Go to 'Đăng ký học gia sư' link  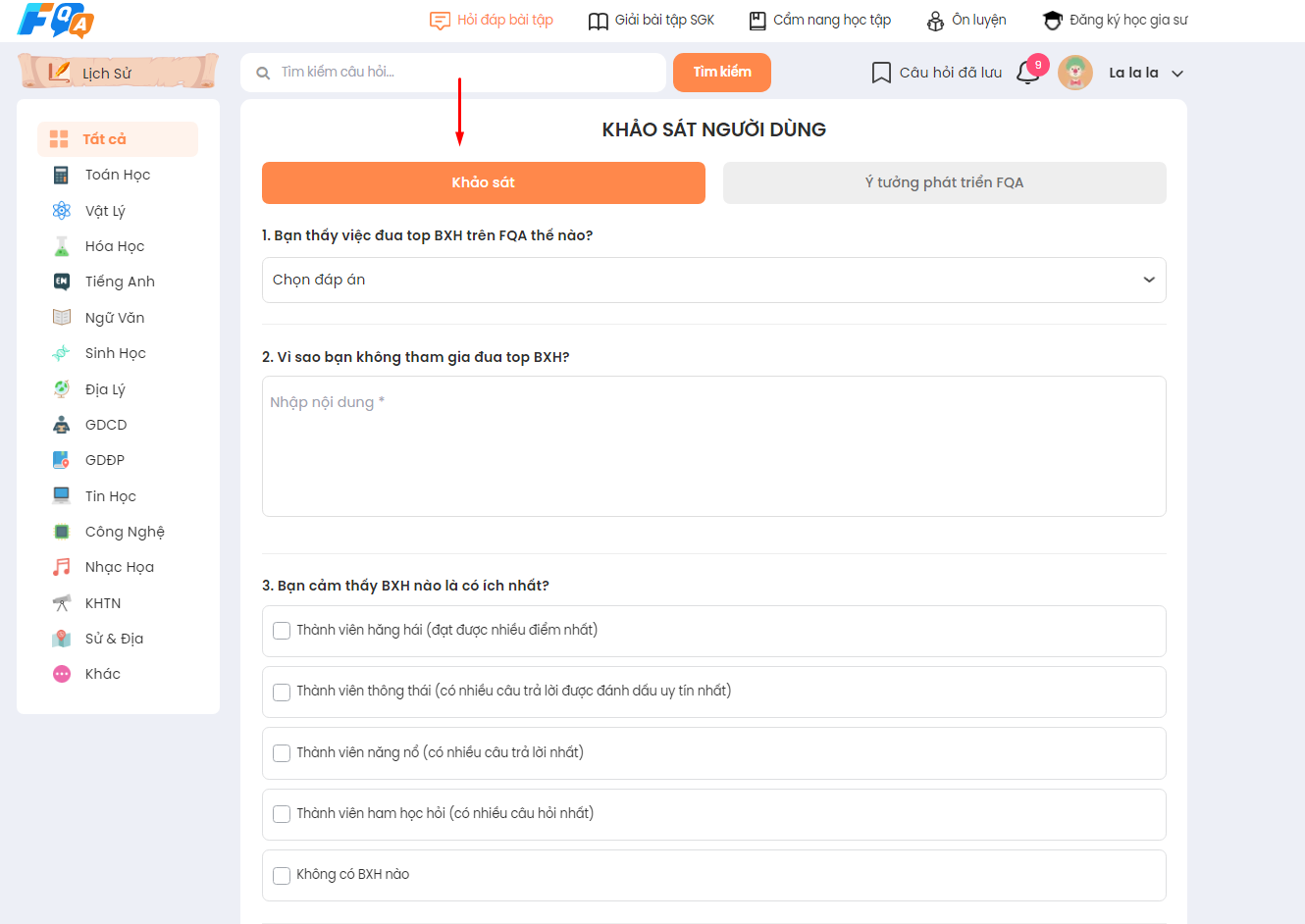[x=1116, y=21]
